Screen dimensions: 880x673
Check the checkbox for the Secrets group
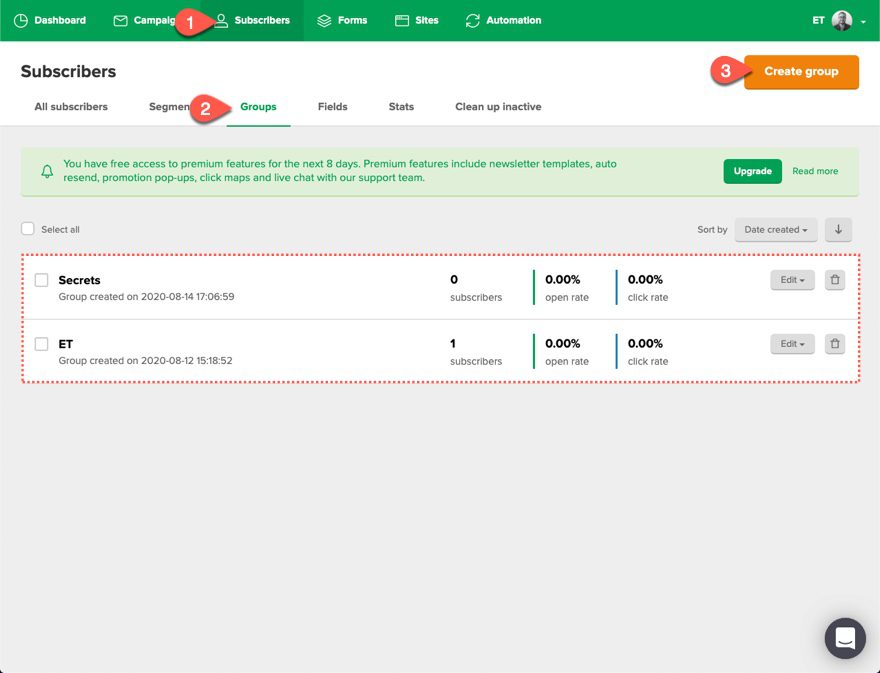point(41,280)
